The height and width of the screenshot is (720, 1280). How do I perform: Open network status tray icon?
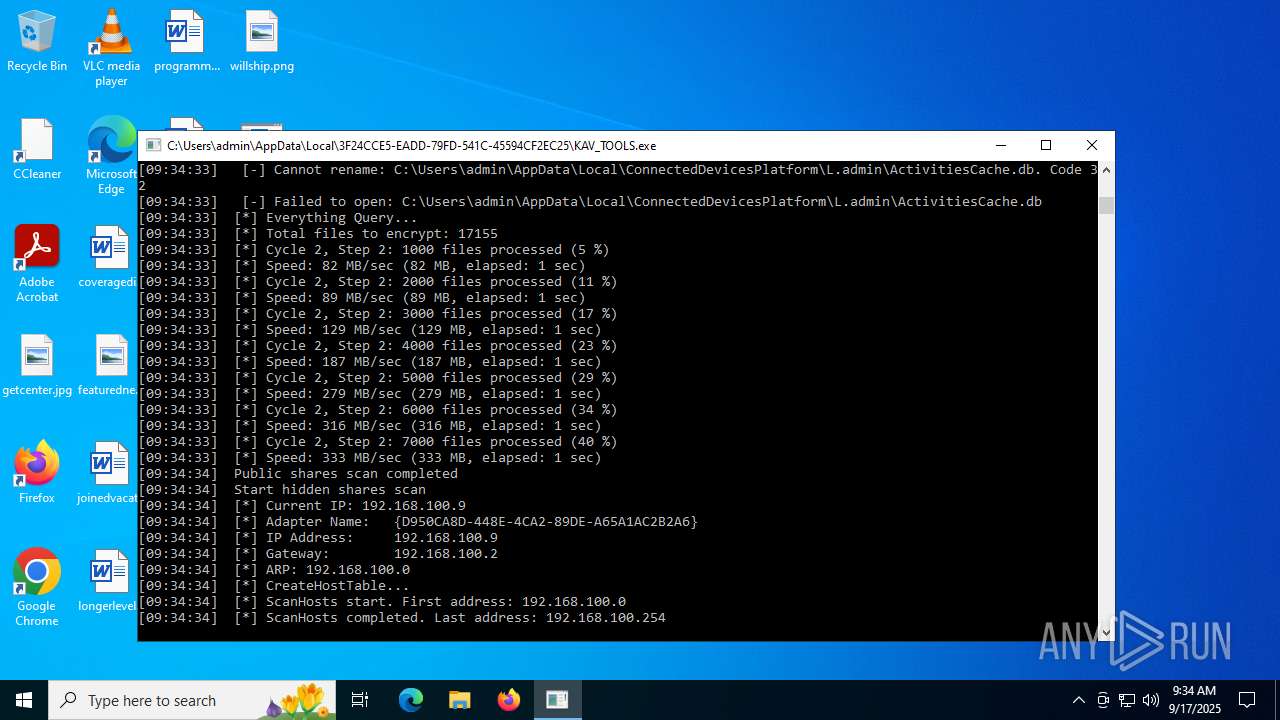point(1127,700)
